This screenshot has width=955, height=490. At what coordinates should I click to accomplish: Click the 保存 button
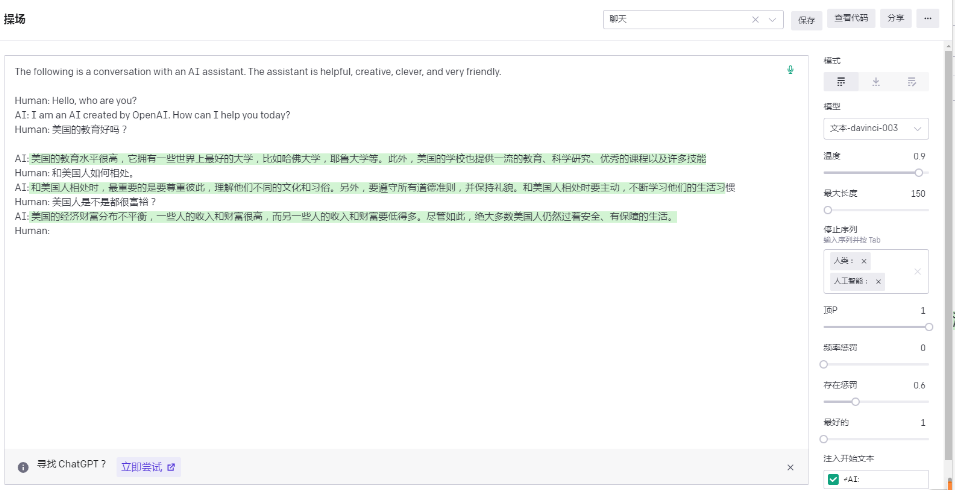[806, 20]
